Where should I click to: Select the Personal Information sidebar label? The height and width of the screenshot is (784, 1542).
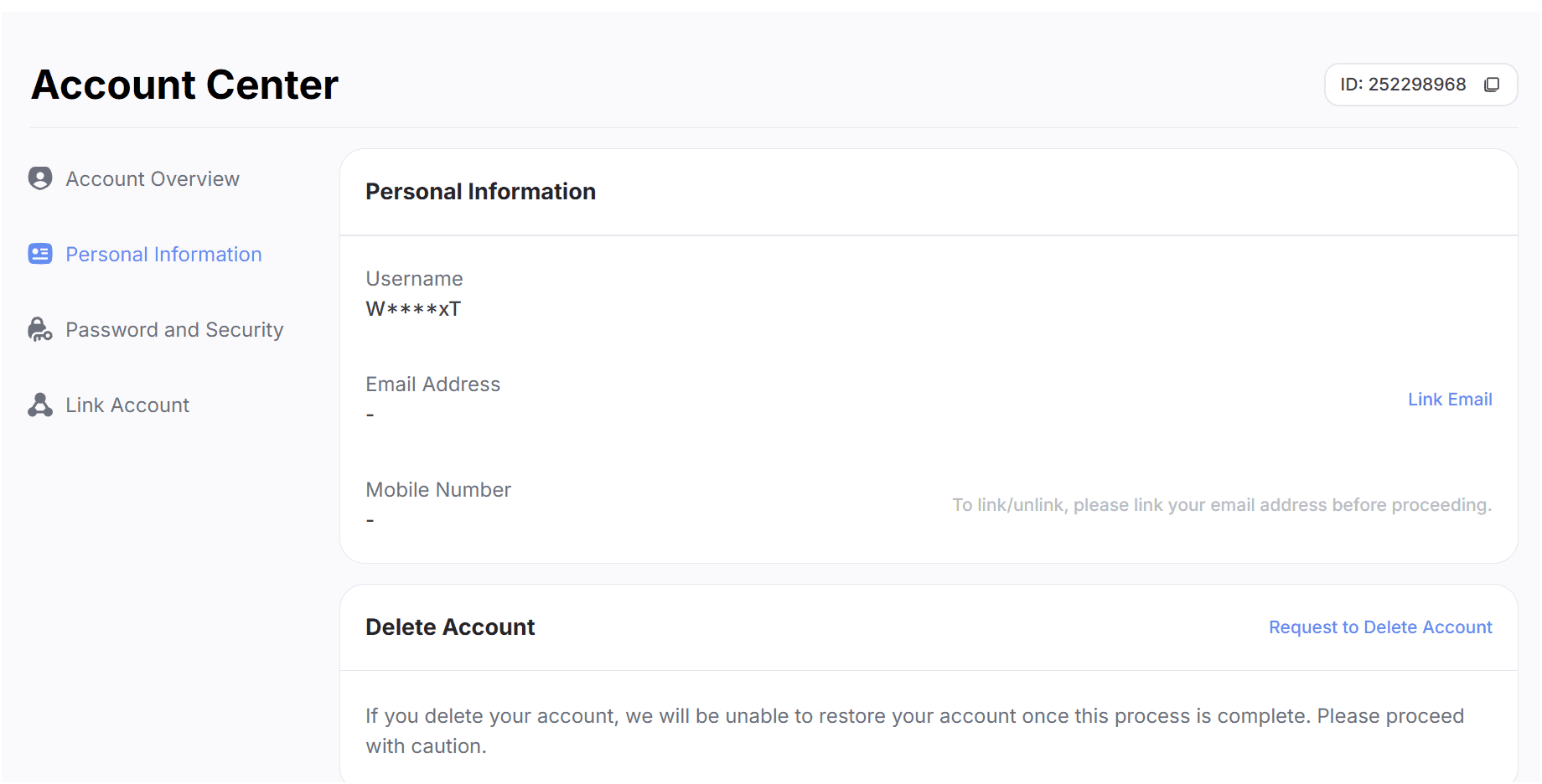coord(163,255)
